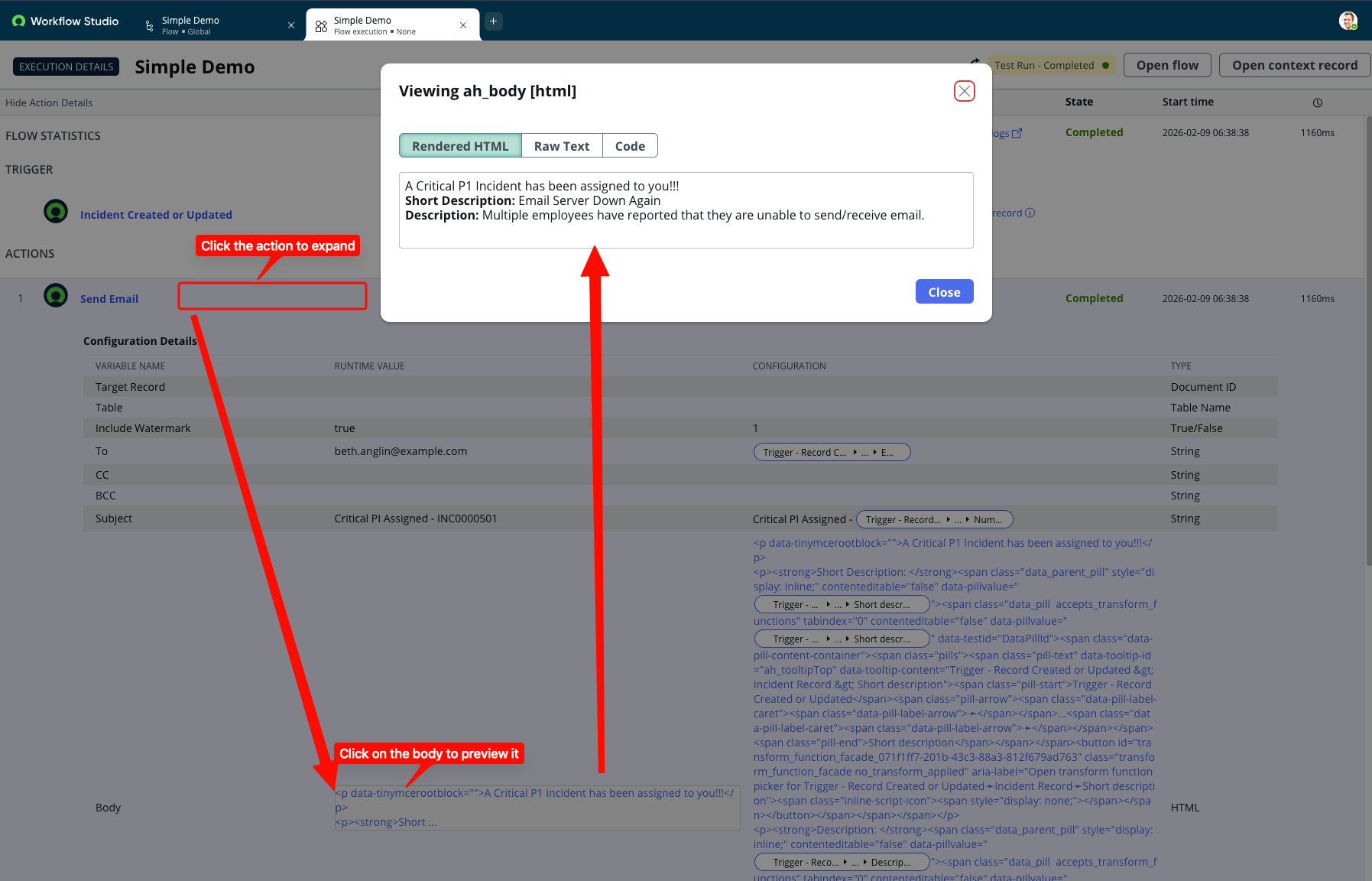
Task: Click the trigger status icon by Incident Created
Action: (56, 211)
